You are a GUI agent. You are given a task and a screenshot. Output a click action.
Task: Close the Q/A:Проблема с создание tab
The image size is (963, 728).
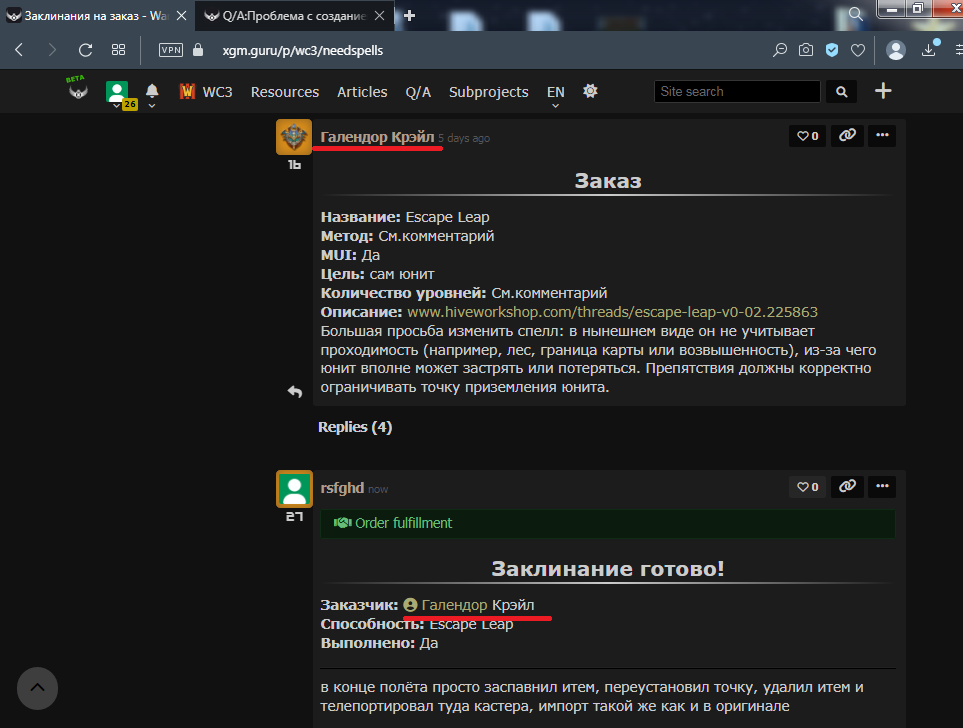click(380, 15)
